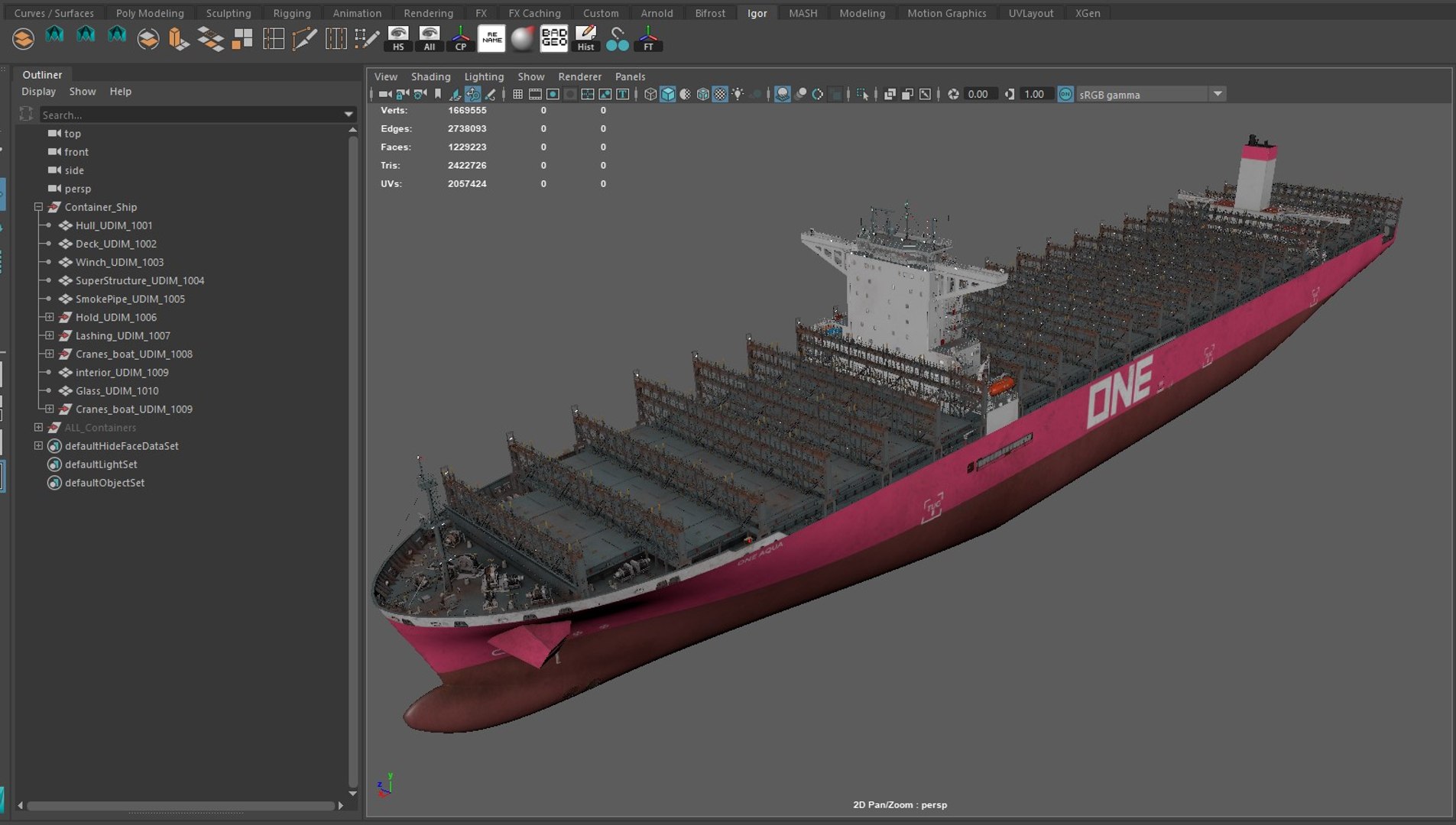This screenshot has height=825, width=1456.
Task: Open the Shading panel menu
Action: pos(430,76)
